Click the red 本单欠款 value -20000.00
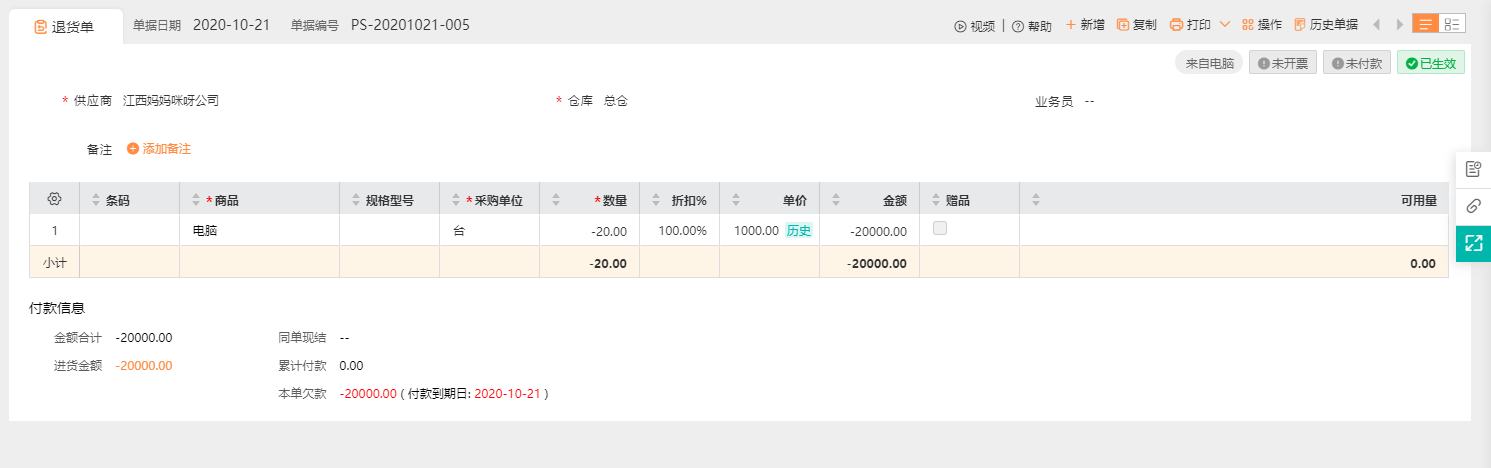The width and height of the screenshot is (1491, 468). [x=368, y=394]
